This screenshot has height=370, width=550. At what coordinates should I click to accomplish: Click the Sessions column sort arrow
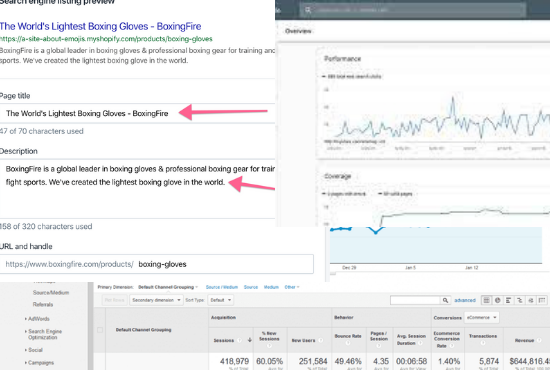tap(250, 340)
